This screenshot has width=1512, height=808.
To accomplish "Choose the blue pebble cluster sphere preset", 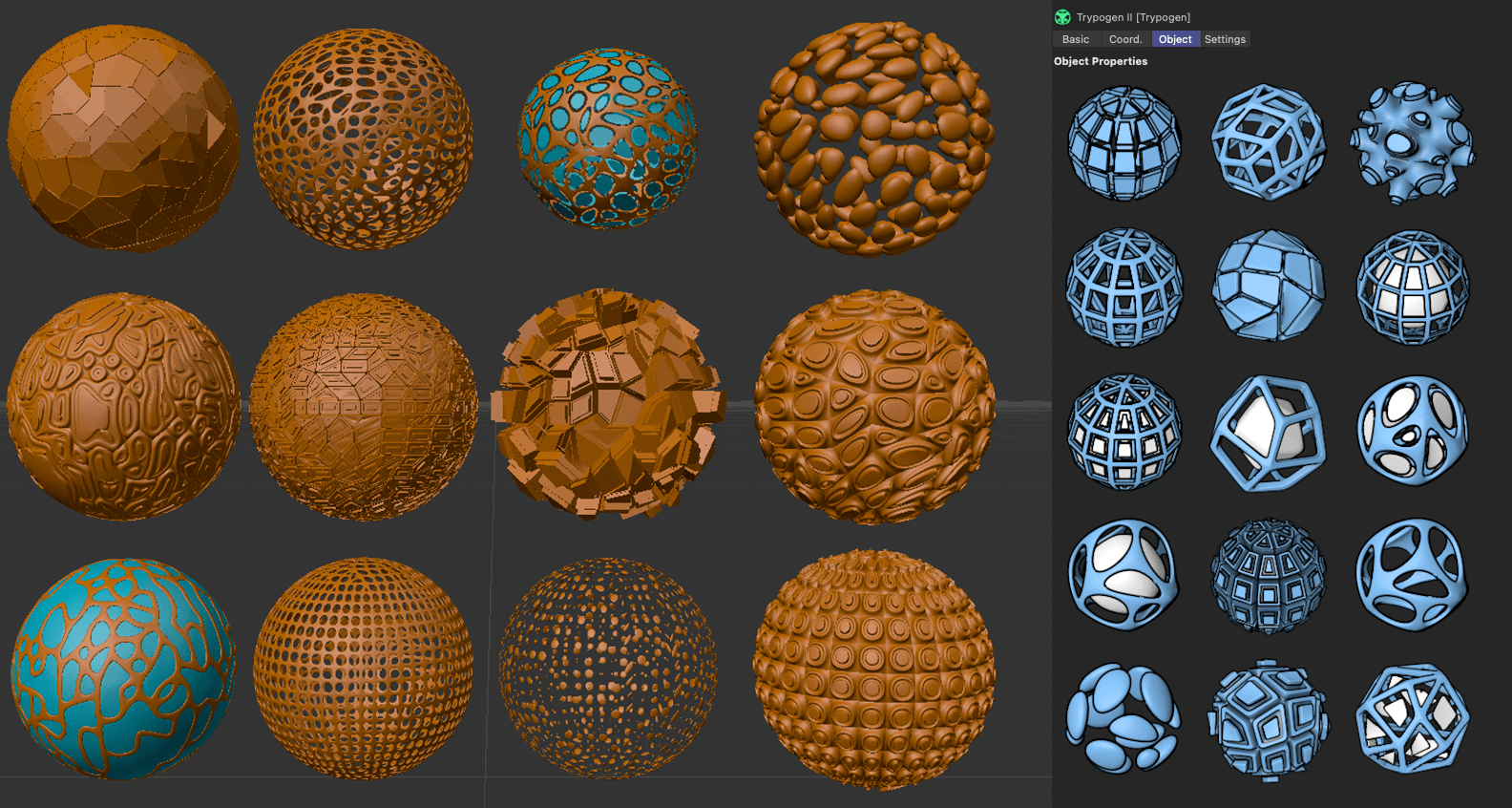I will 1123,718.
